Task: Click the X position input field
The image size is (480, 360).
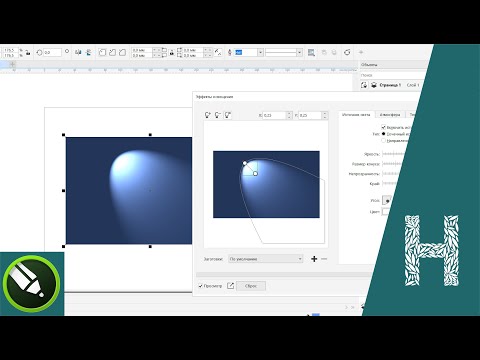Action: click(274, 115)
